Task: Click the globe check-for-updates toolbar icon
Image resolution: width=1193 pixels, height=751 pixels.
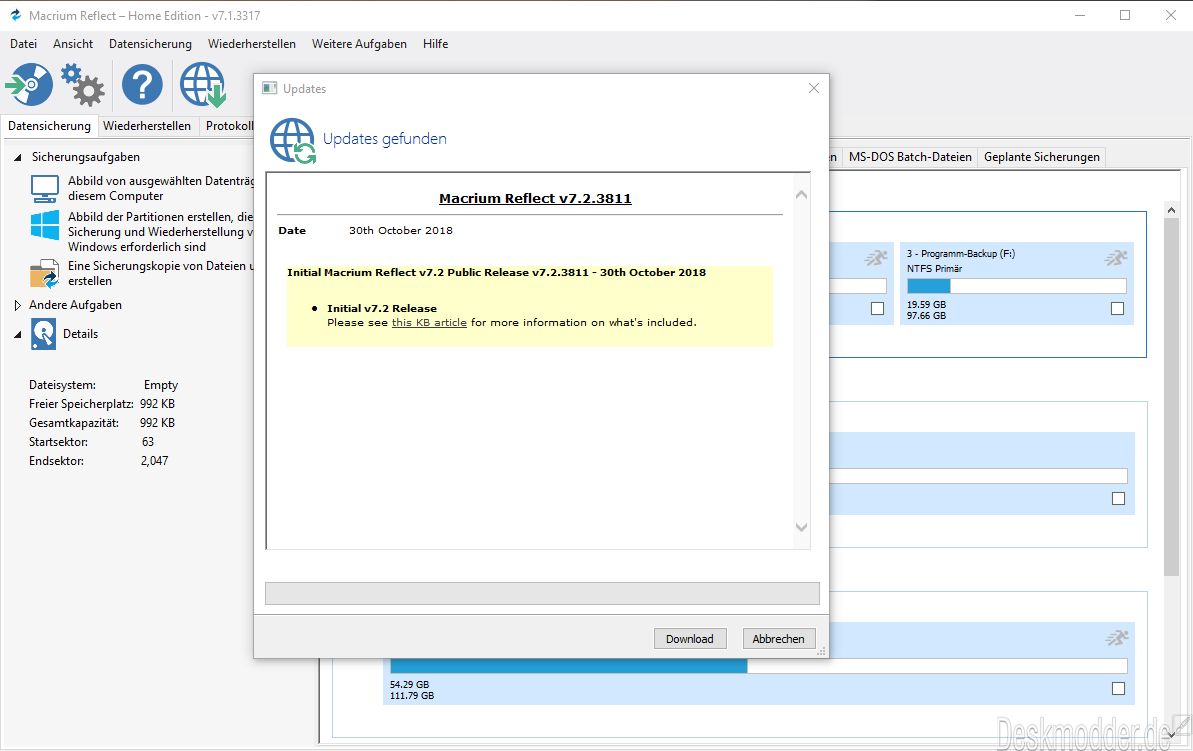Action: tap(202, 84)
